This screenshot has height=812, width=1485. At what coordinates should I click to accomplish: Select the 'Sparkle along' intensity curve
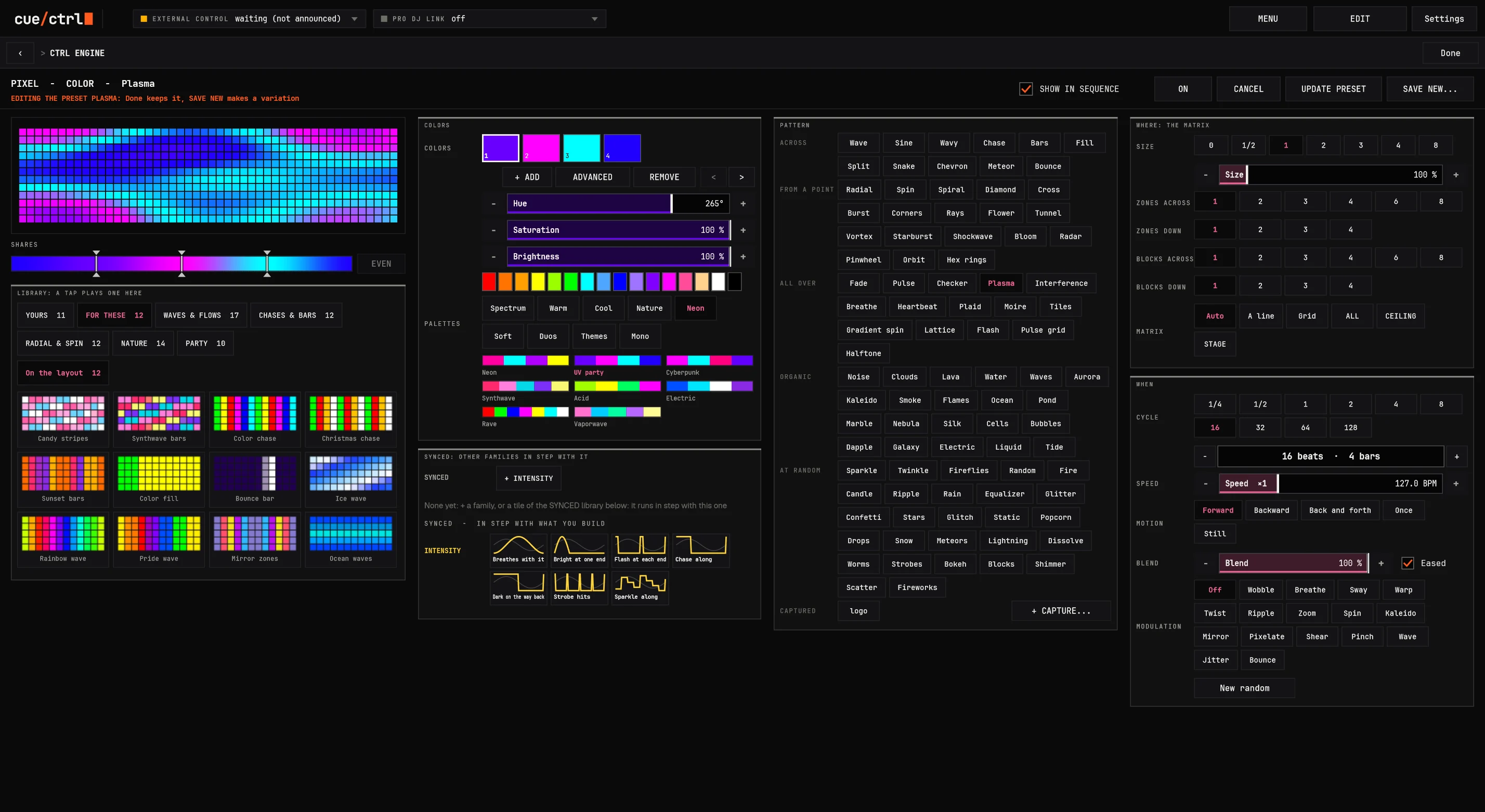click(640, 587)
